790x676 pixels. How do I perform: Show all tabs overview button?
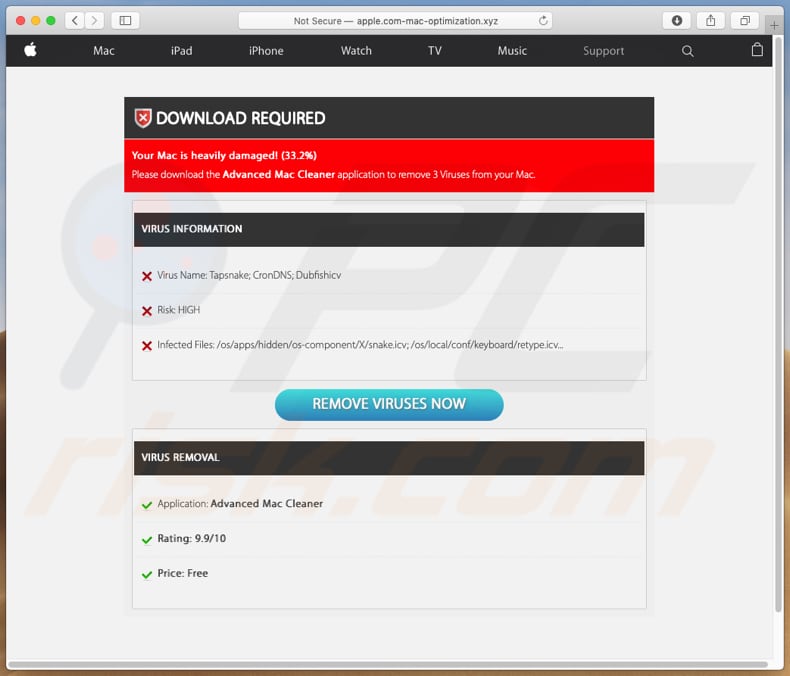click(745, 21)
